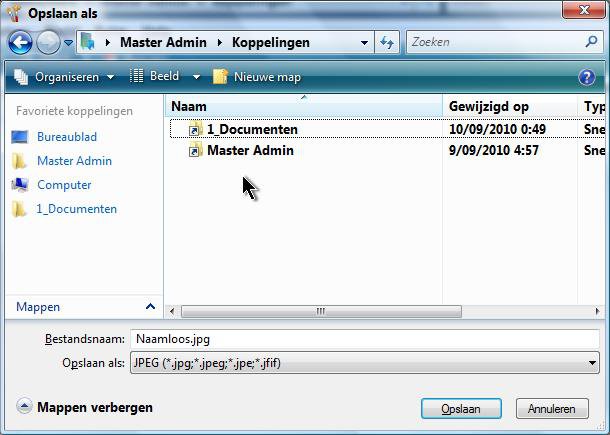The height and width of the screenshot is (435, 610).
Task: Go back with the blue arrow button
Action: point(20,42)
